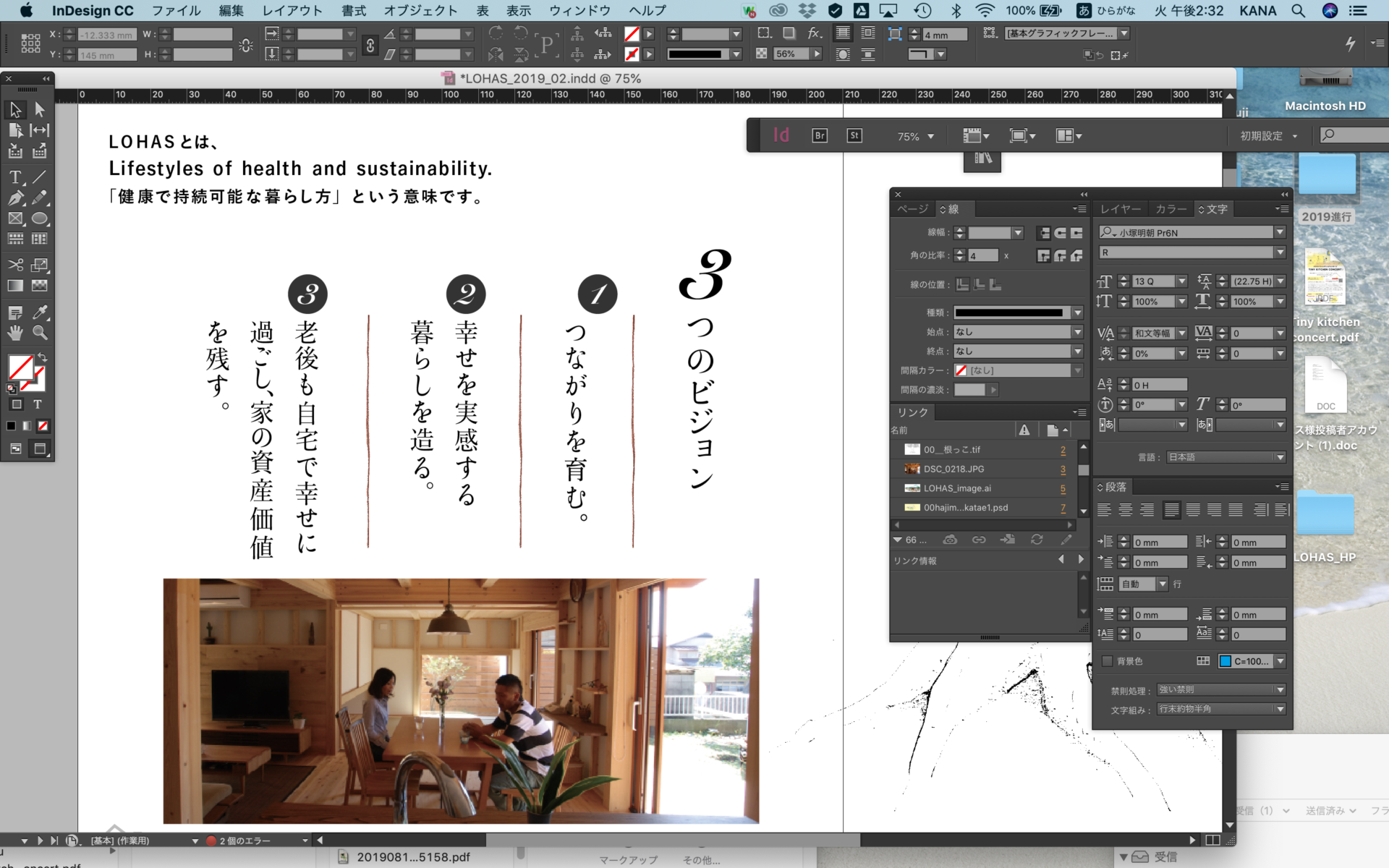This screenshot has width=1389, height=868.
Task: Enable the paragraph background color (背景色) checkbox
Action: point(1107,661)
